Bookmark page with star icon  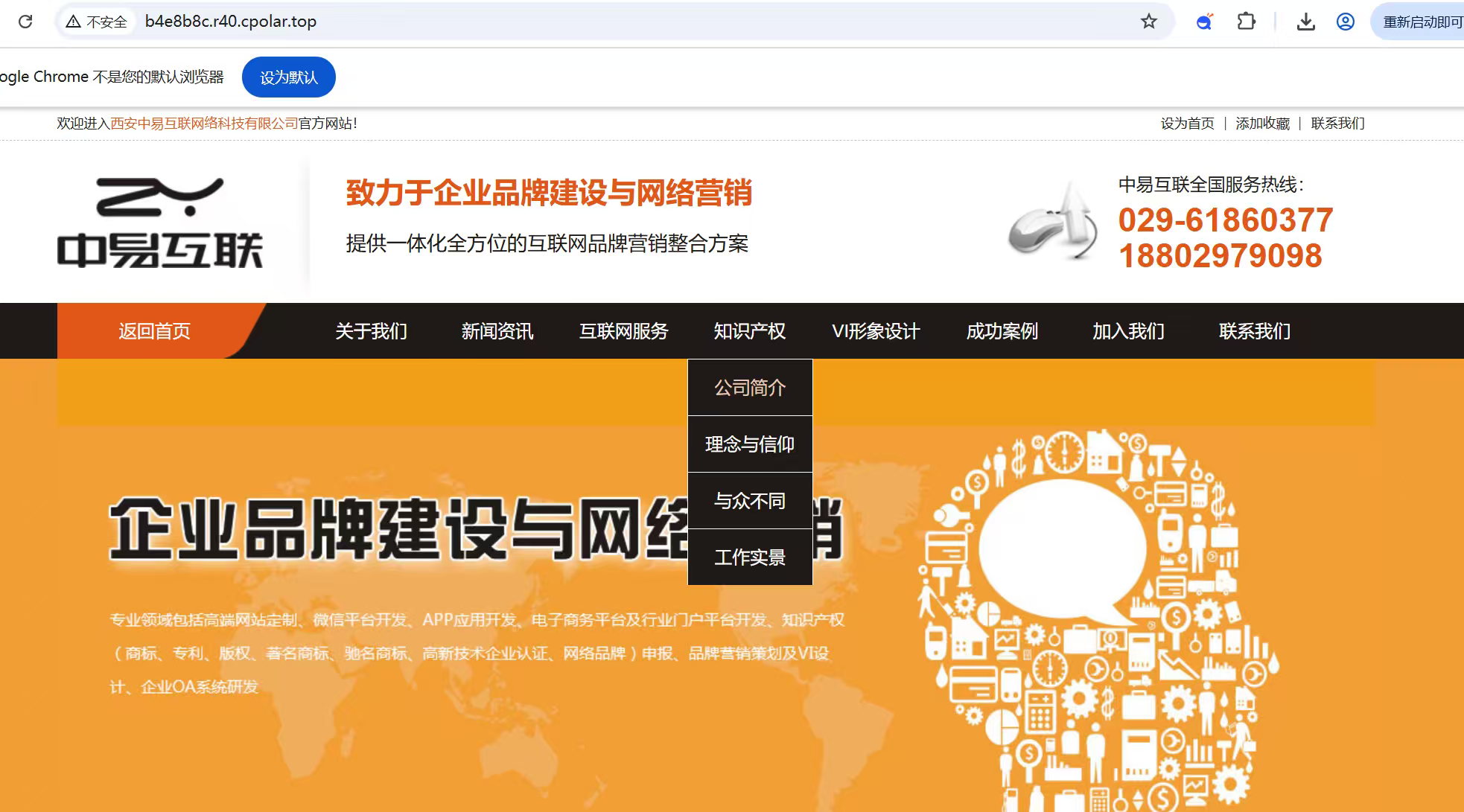click(1149, 22)
